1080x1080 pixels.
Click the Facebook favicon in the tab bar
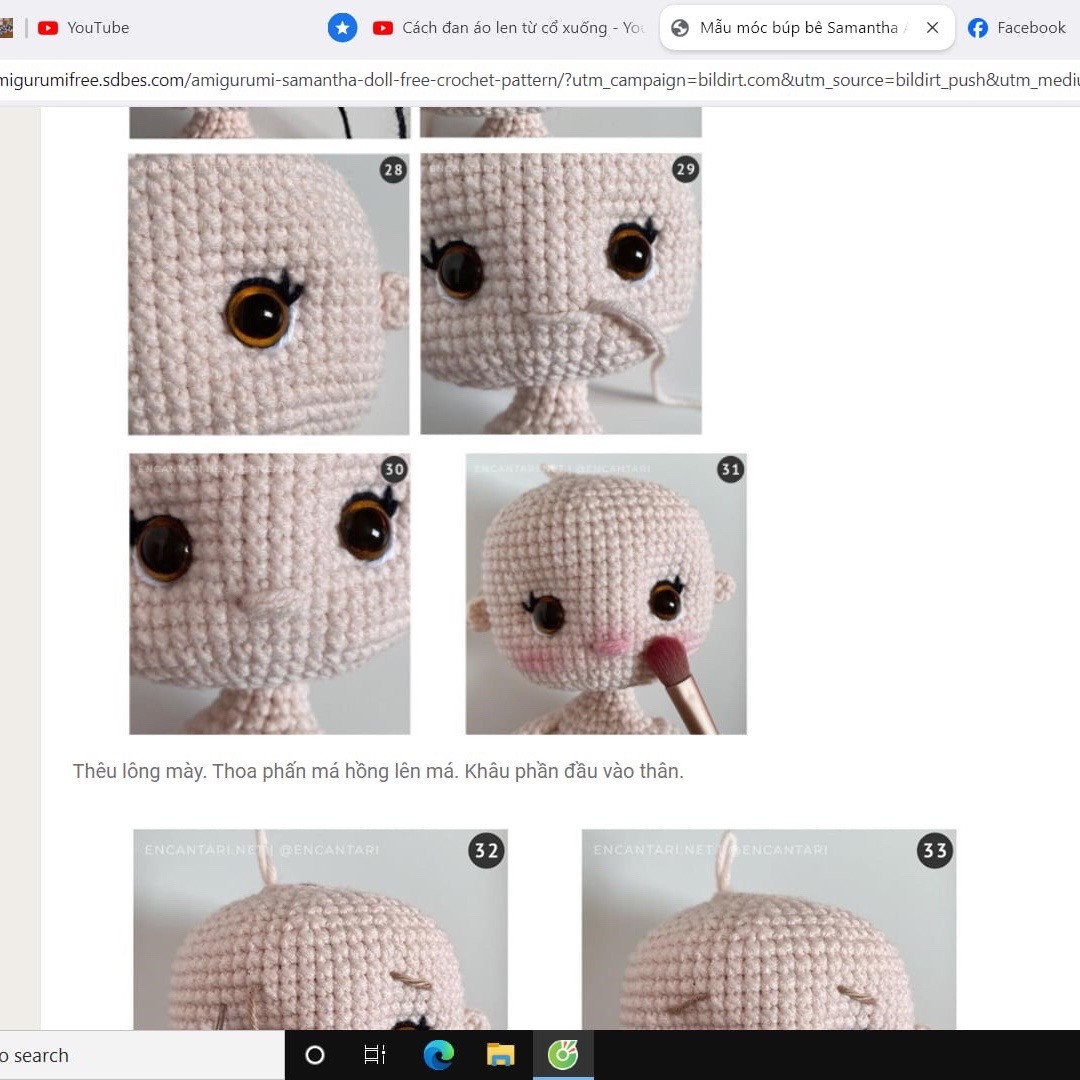977,27
